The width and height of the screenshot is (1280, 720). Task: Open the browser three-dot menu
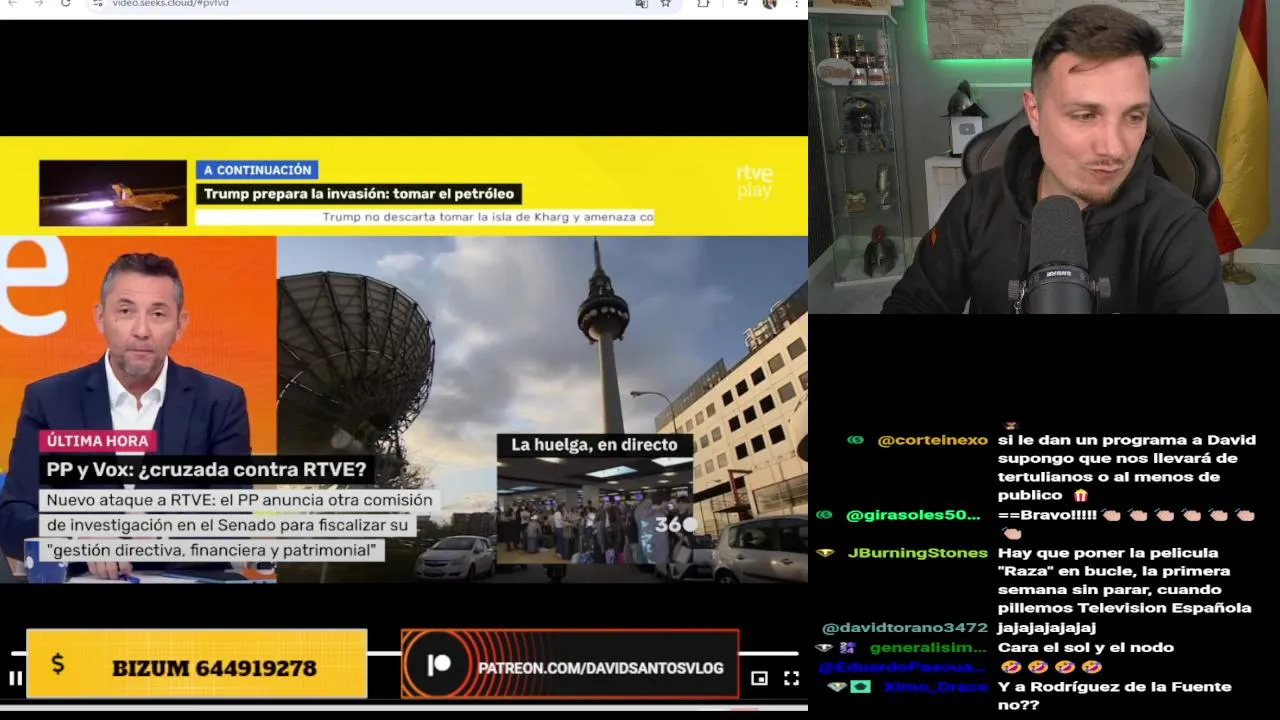(797, 3)
